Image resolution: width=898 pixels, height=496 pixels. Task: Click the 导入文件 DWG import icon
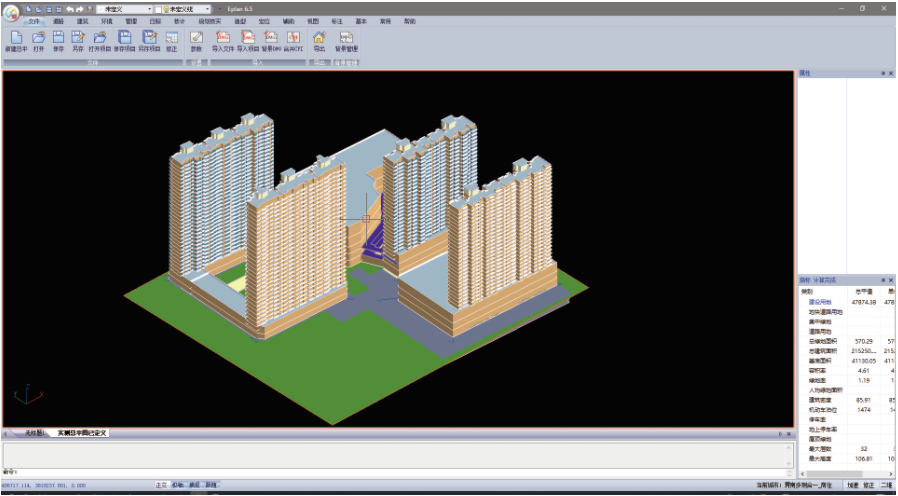point(222,37)
